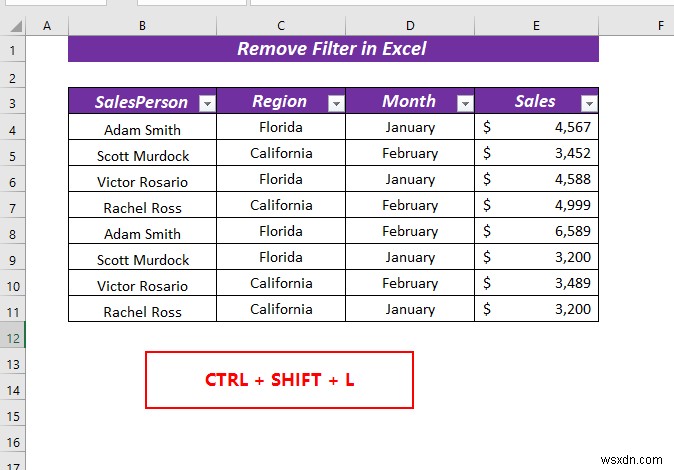Select row 3 header
Viewport: 674px width, 470px height.
point(12,104)
